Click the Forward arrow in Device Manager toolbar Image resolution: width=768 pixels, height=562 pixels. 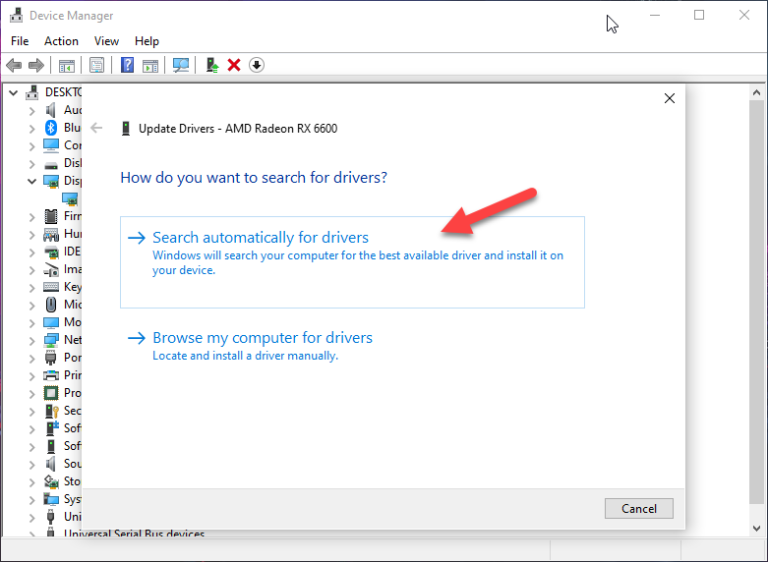pyautogui.click(x=36, y=65)
